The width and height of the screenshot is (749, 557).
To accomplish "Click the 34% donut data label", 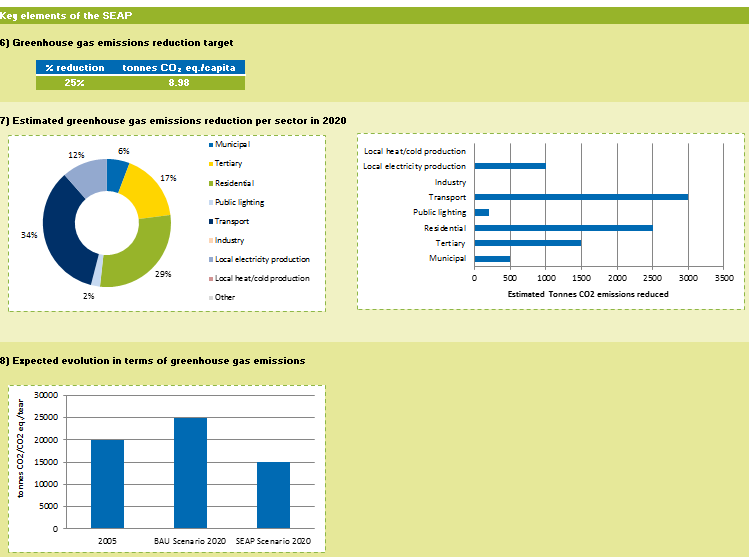I will (x=29, y=235).
